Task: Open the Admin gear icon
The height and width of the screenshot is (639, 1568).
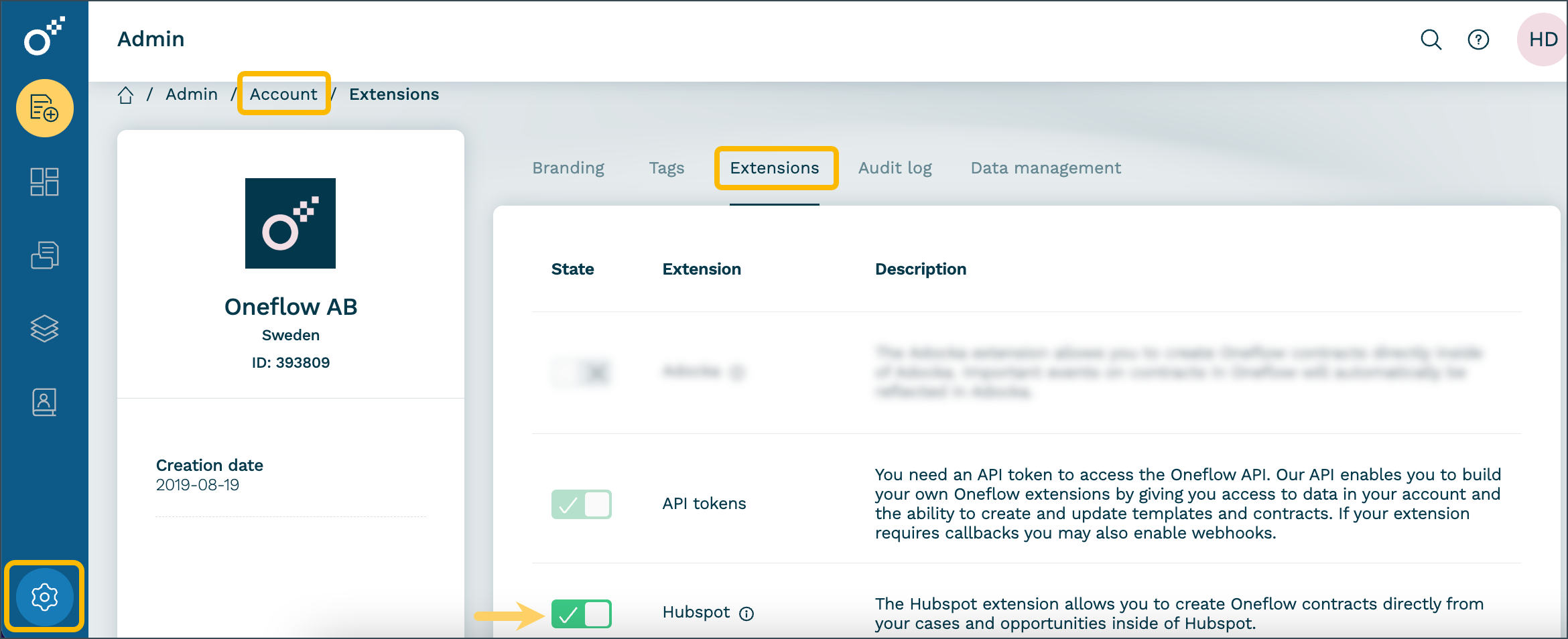Action: coord(45,597)
